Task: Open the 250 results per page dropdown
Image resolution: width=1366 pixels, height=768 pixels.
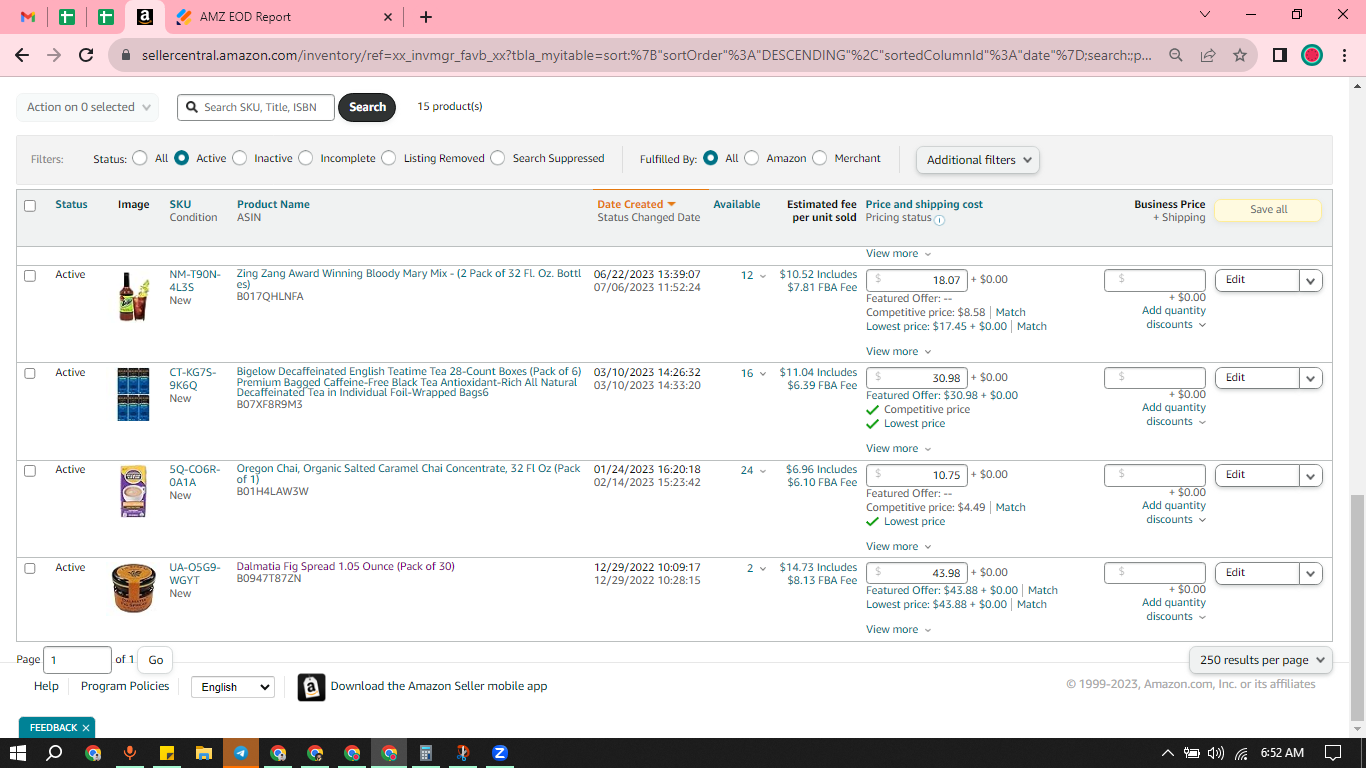Action: point(1261,660)
